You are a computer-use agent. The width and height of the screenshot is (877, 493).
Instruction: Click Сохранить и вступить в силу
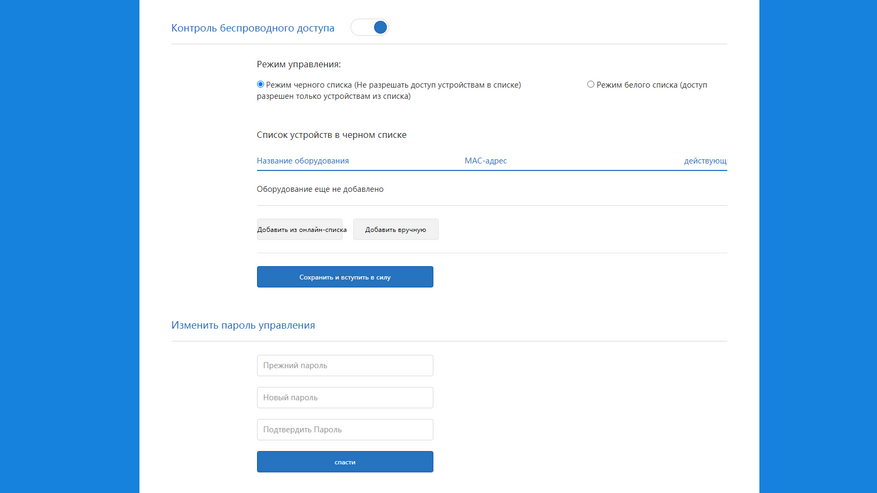coord(345,277)
